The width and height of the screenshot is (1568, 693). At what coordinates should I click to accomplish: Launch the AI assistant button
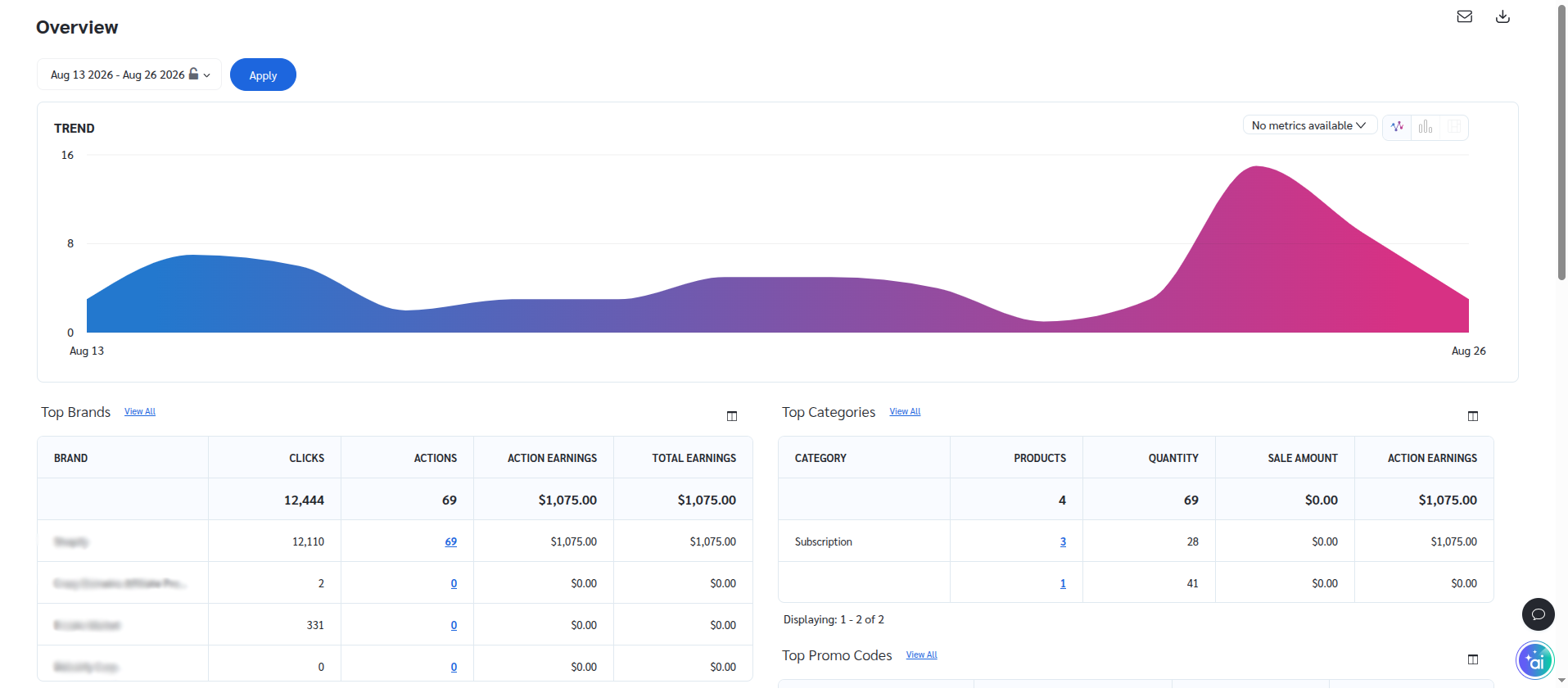(1535, 661)
